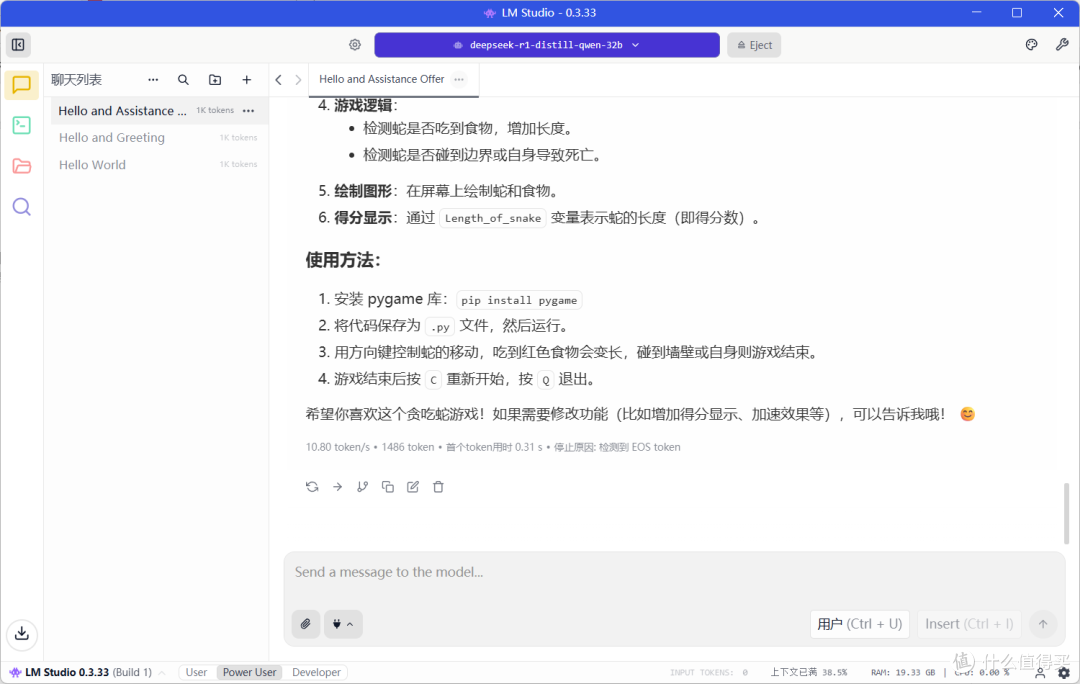Switch to Power User mode
The height and width of the screenshot is (684, 1080).
coord(249,672)
